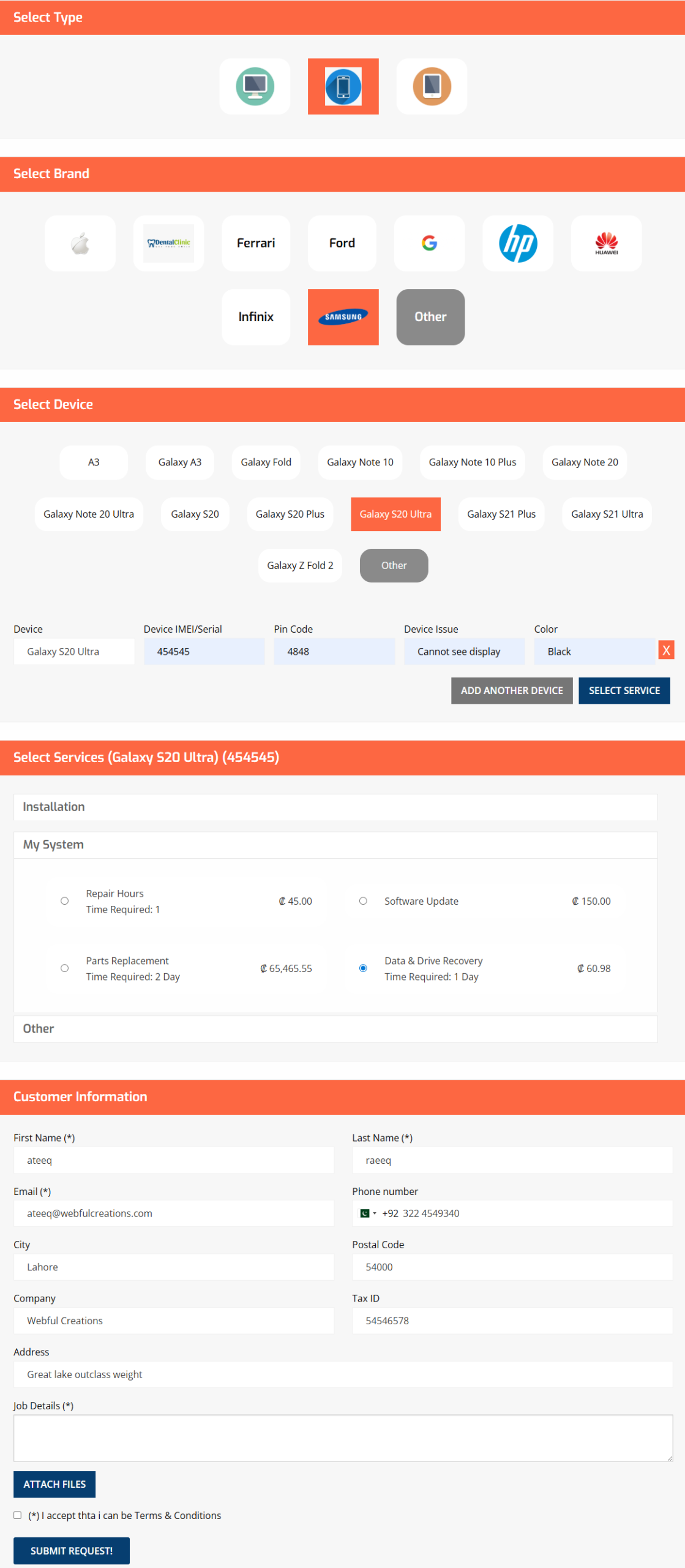This screenshot has width=685, height=1568.
Task: Expand the Installation services section
Action: [x=335, y=807]
